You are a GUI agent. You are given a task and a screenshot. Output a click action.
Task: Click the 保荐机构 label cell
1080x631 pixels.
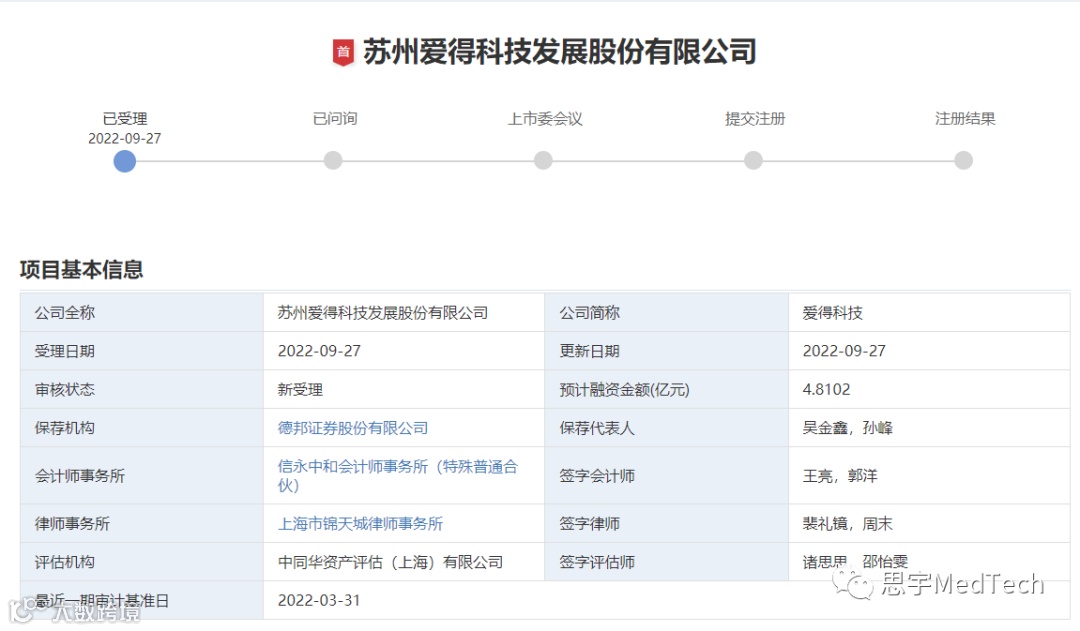click(x=142, y=428)
